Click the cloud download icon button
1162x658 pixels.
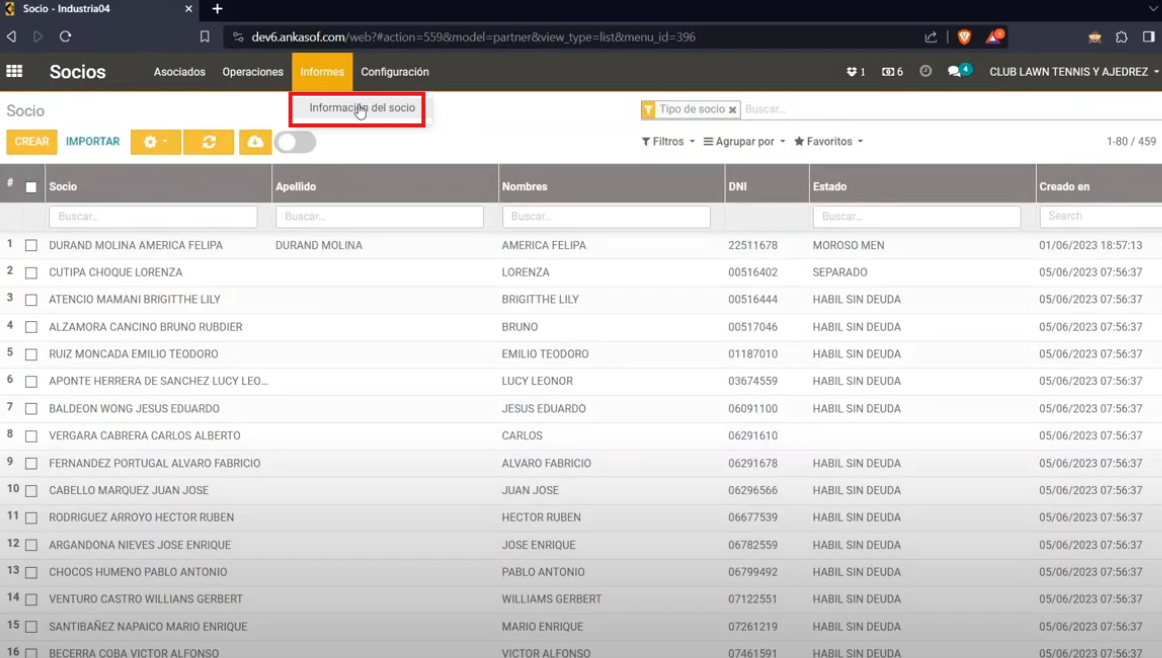(255, 142)
